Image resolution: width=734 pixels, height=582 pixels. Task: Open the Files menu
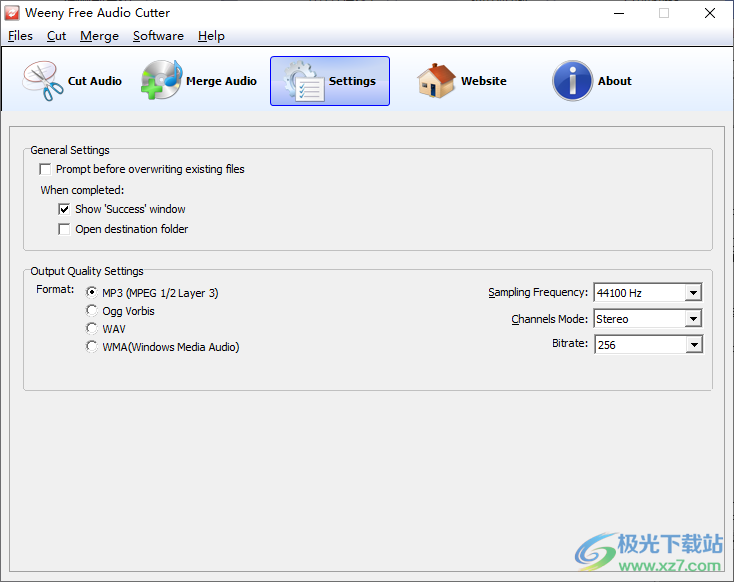point(20,36)
